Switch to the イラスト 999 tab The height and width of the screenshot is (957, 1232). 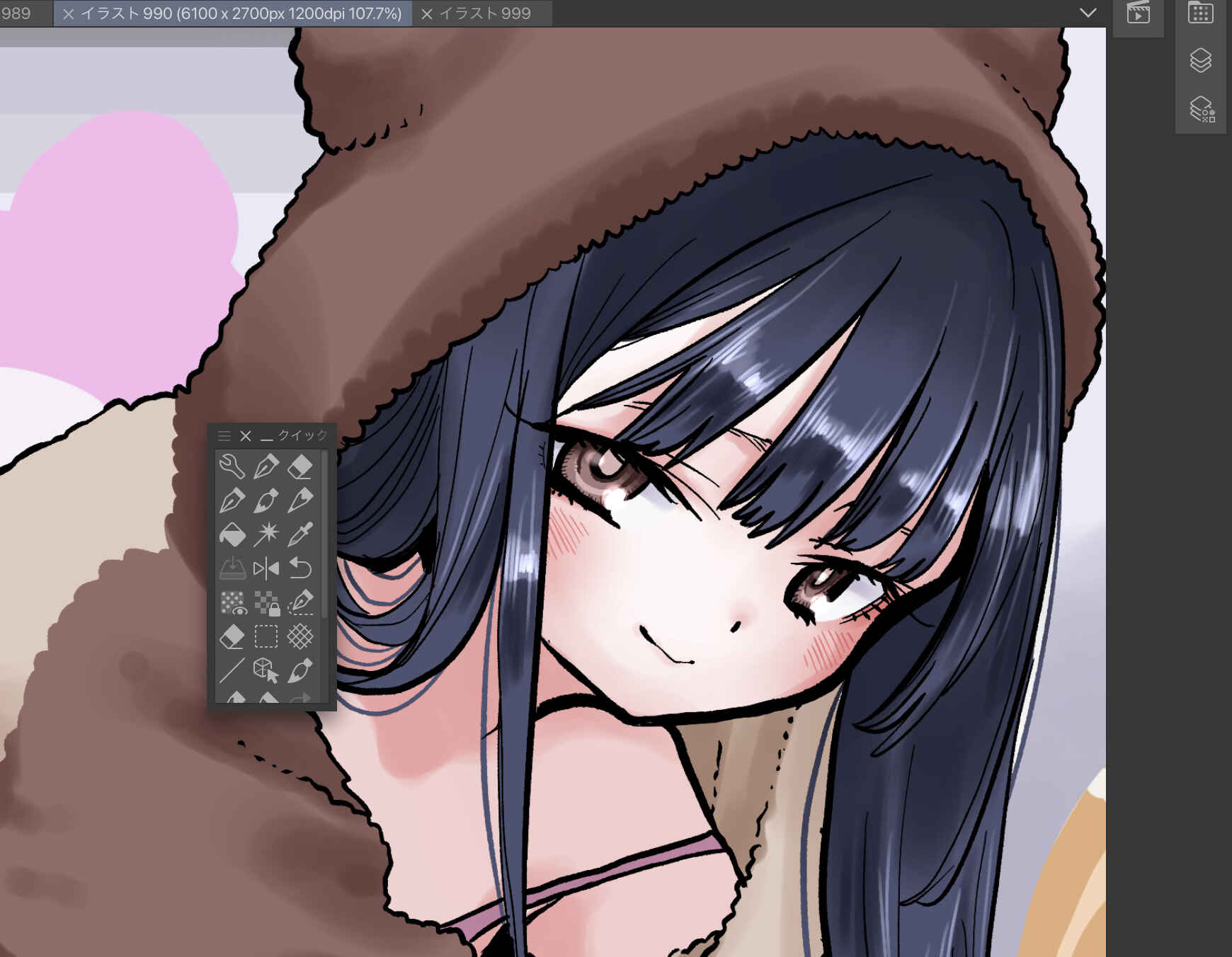[485, 13]
